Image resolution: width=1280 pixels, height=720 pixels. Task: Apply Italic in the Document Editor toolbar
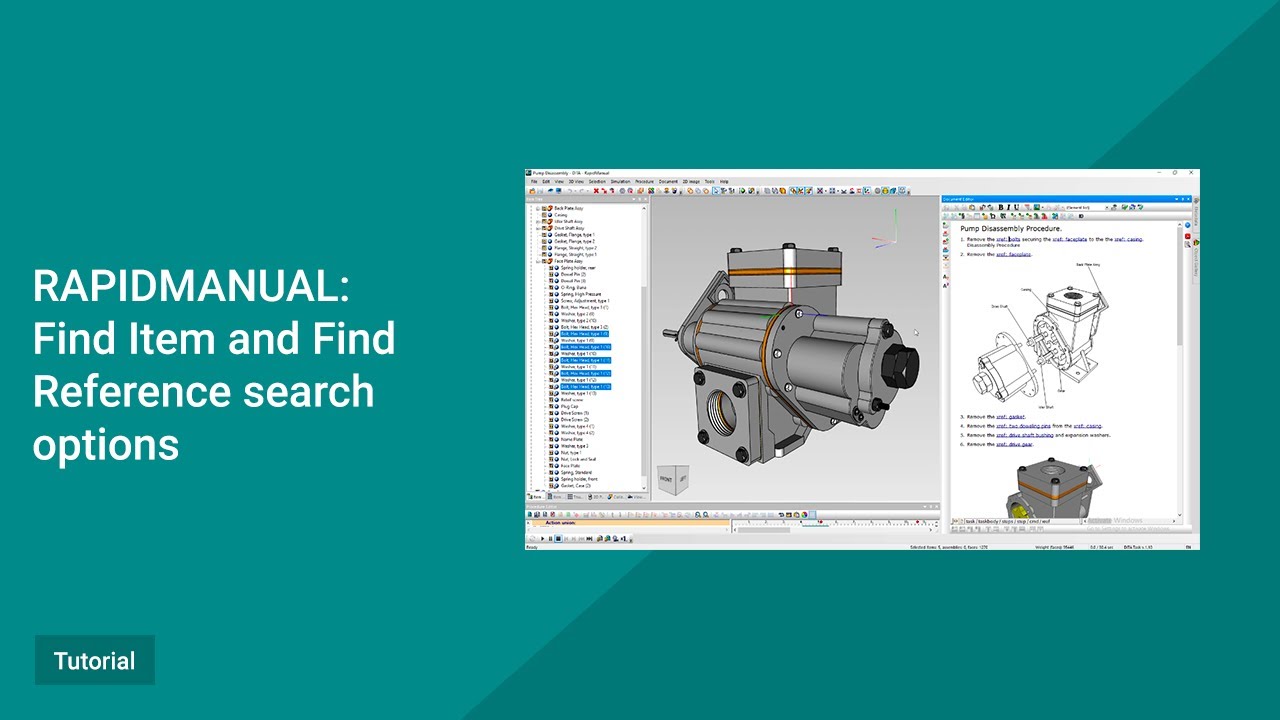coord(1008,208)
